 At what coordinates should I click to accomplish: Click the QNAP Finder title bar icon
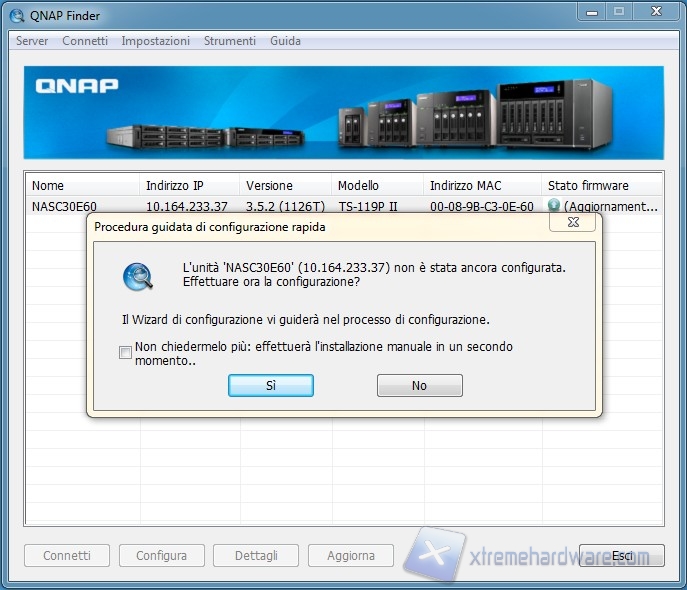16,14
